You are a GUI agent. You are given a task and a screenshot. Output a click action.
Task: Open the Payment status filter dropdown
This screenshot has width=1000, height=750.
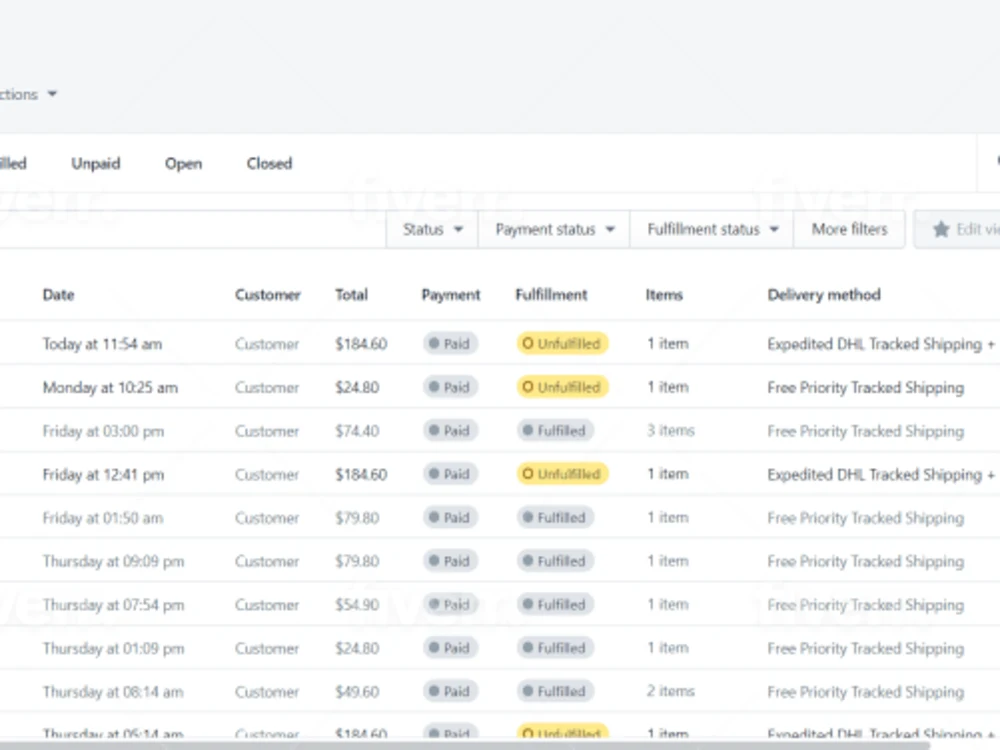pyautogui.click(x=554, y=230)
